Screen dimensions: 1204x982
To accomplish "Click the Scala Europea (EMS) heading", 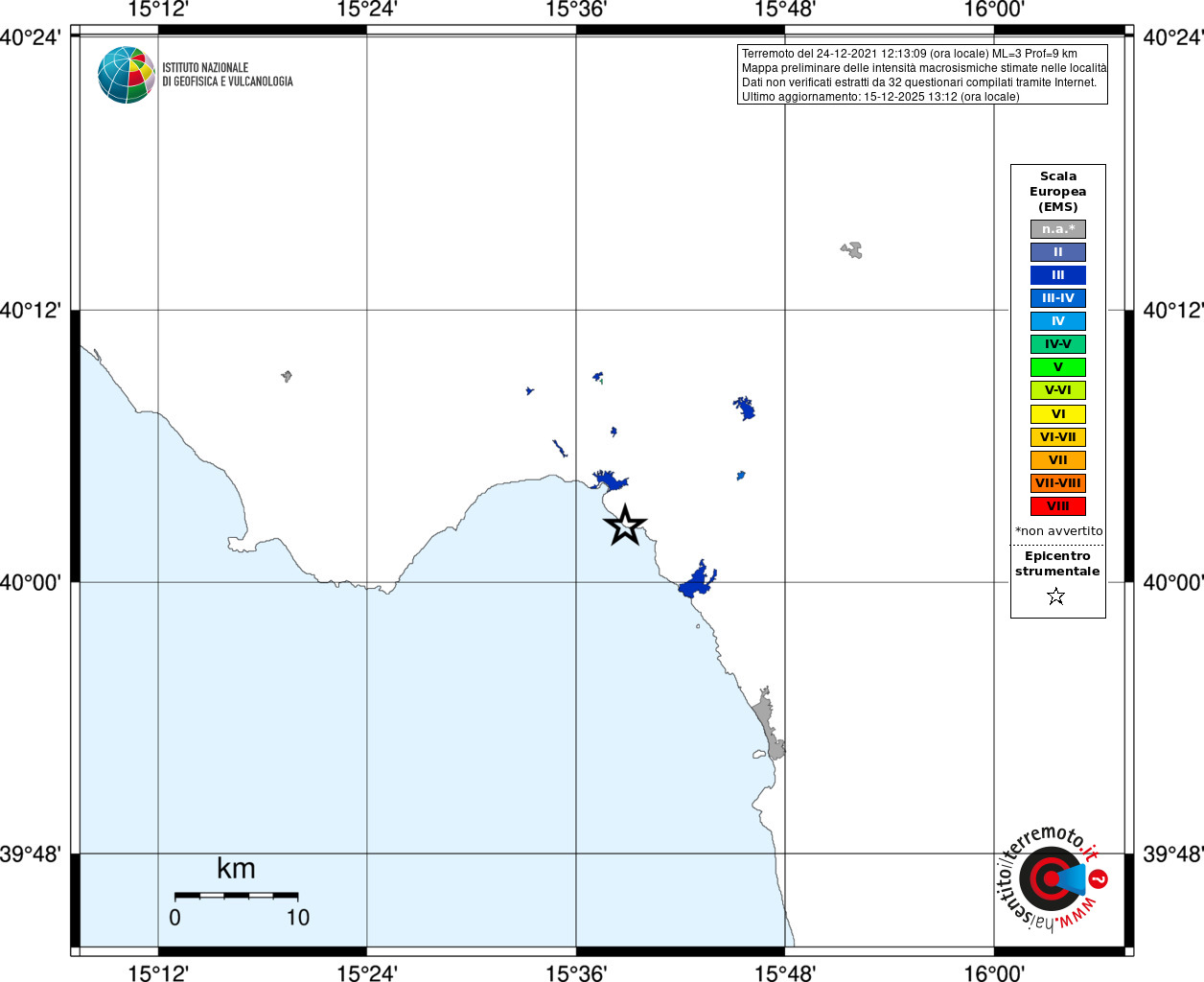I will [x=1058, y=192].
